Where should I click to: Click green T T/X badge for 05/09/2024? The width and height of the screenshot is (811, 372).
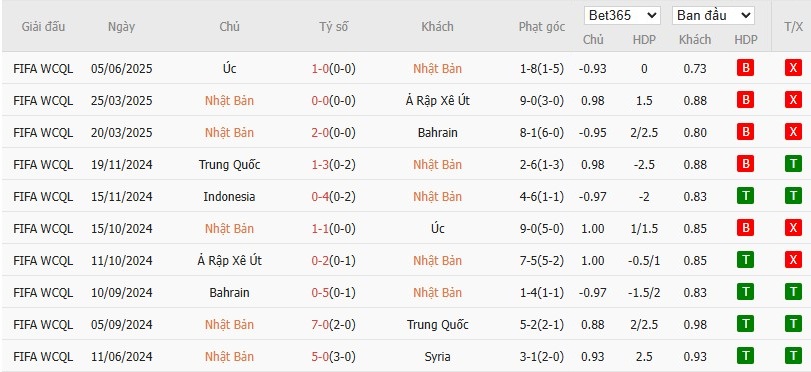(793, 324)
